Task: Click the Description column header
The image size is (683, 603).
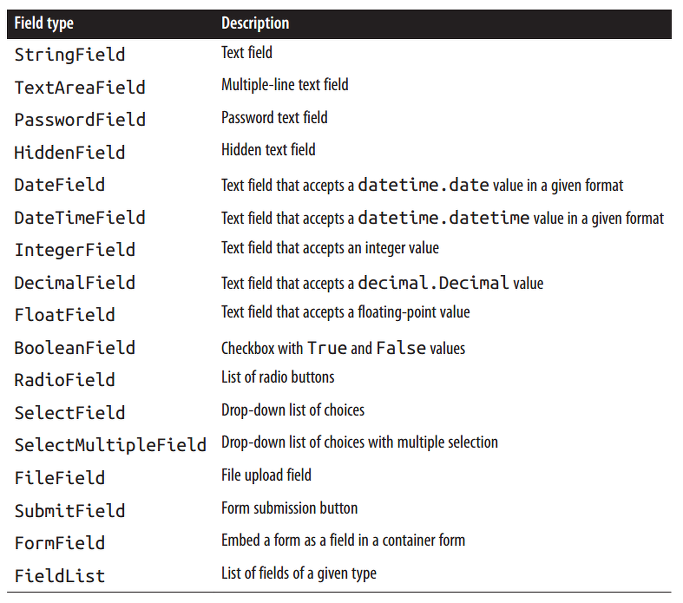Action: point(255,24)
